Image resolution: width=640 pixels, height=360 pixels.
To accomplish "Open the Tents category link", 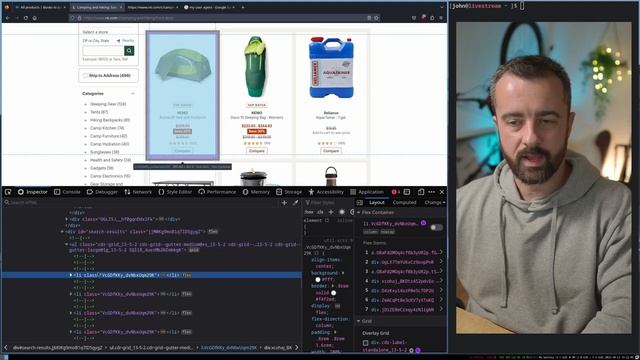I will pos(99,112).
